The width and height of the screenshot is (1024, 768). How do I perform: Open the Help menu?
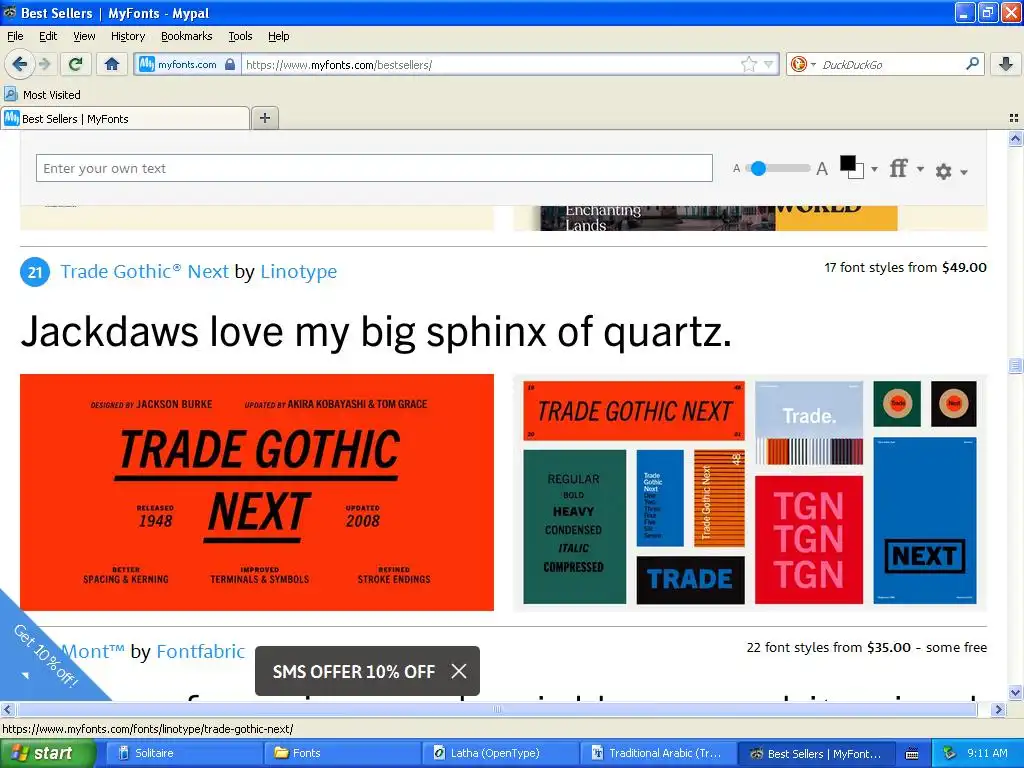pos(278,36)
